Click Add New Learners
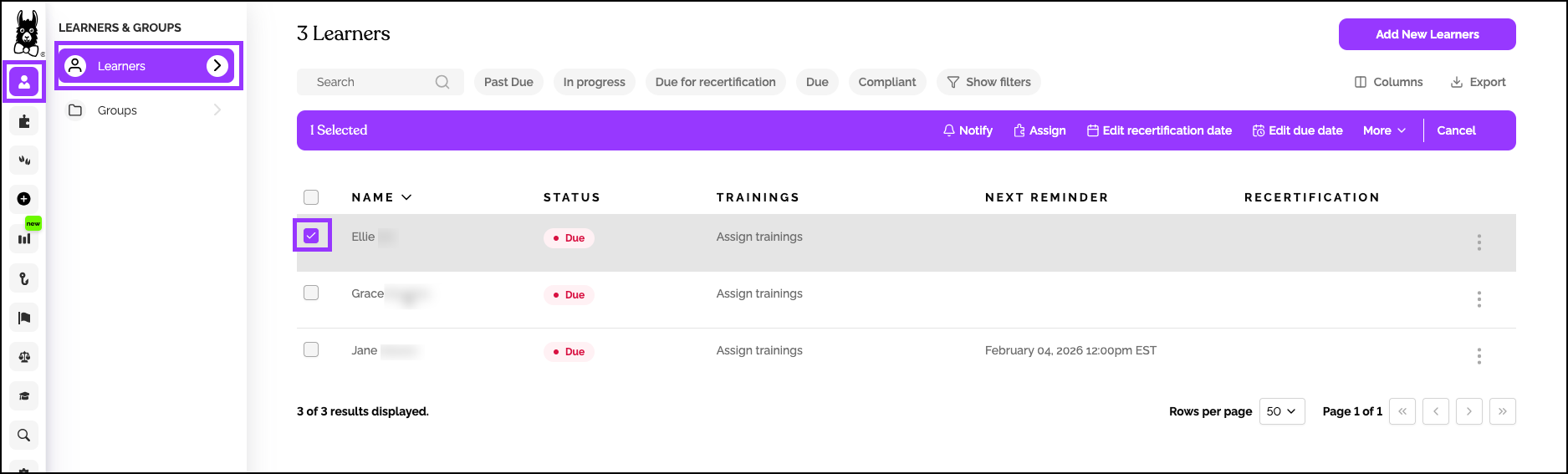Screen dimensions: 1568x474 tap(1428, 34)
